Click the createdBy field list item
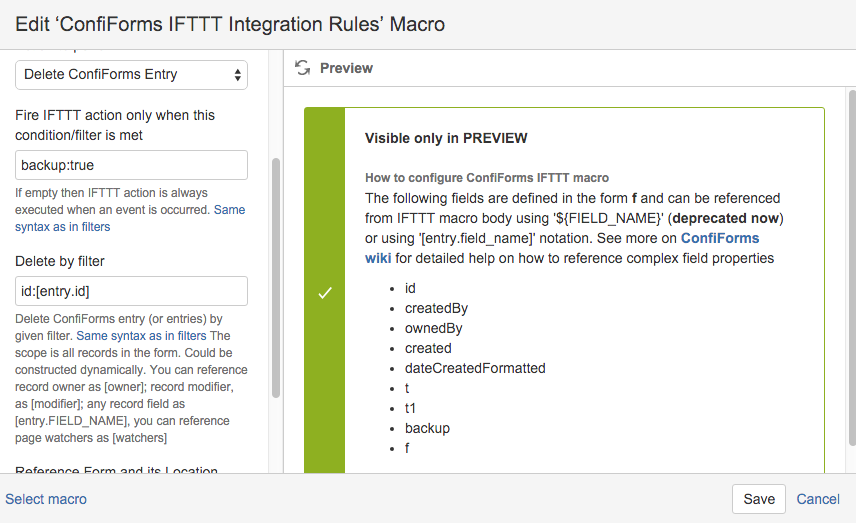The width and height of the screenshot is (856, 523). 436,308
